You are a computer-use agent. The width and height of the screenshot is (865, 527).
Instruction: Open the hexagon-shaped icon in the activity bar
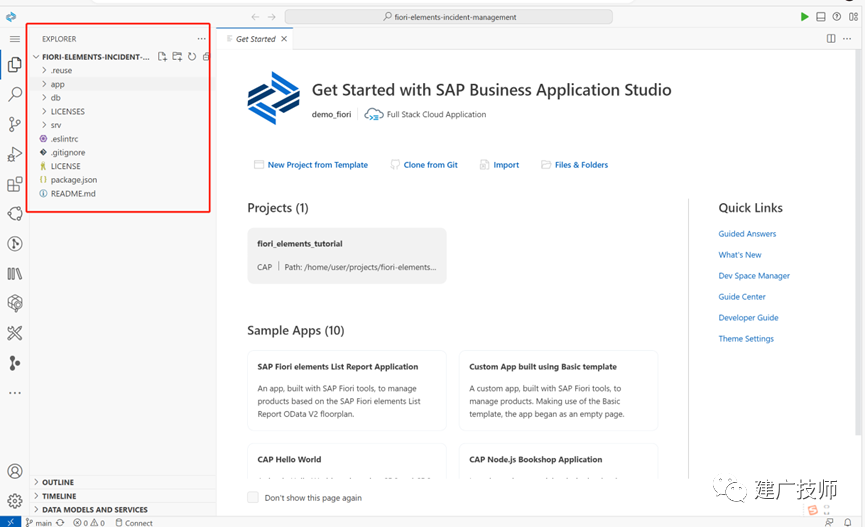click(15, 303)
